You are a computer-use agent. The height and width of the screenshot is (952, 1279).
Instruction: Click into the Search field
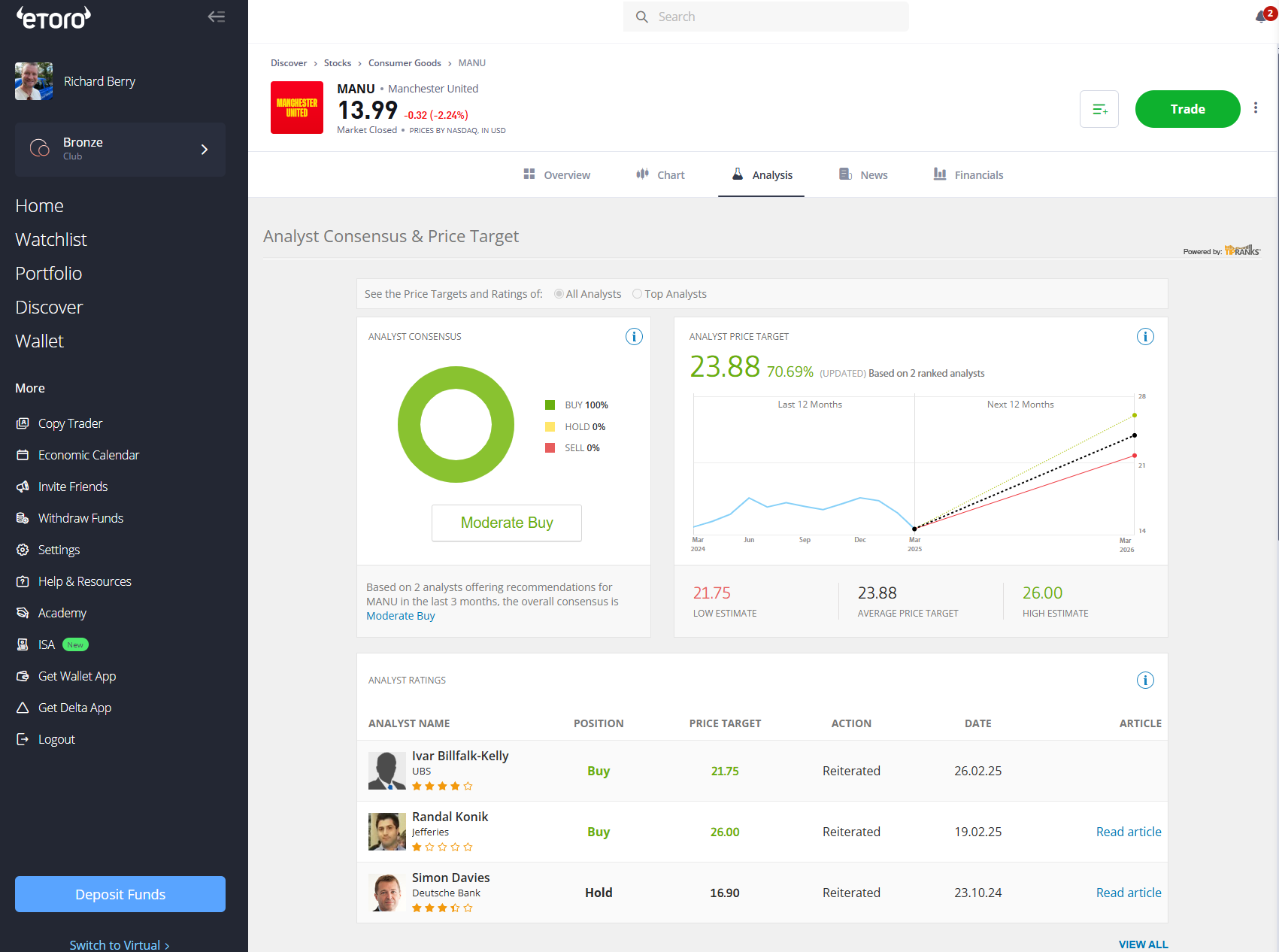(766, 17)
